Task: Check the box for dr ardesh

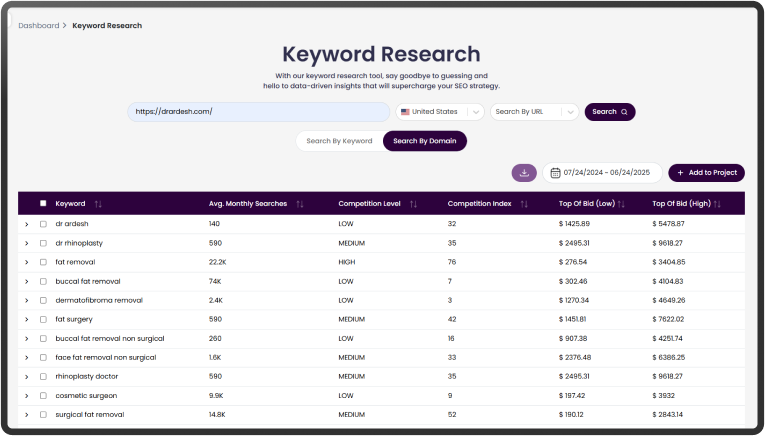Action: tap(43, 224)
